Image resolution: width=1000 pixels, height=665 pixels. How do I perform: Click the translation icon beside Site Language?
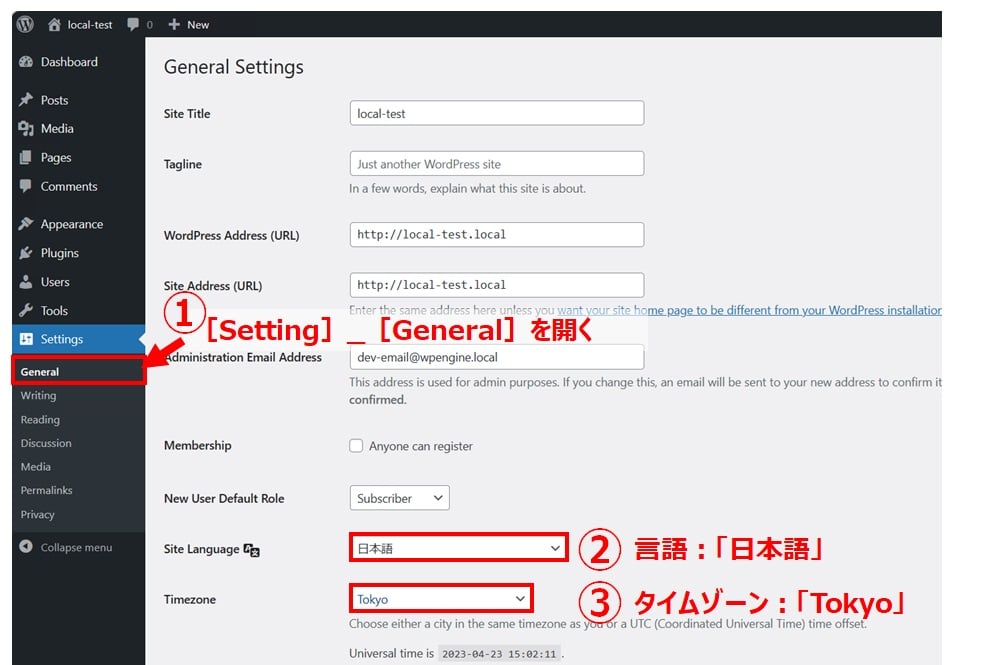click(x=251, y=550)
